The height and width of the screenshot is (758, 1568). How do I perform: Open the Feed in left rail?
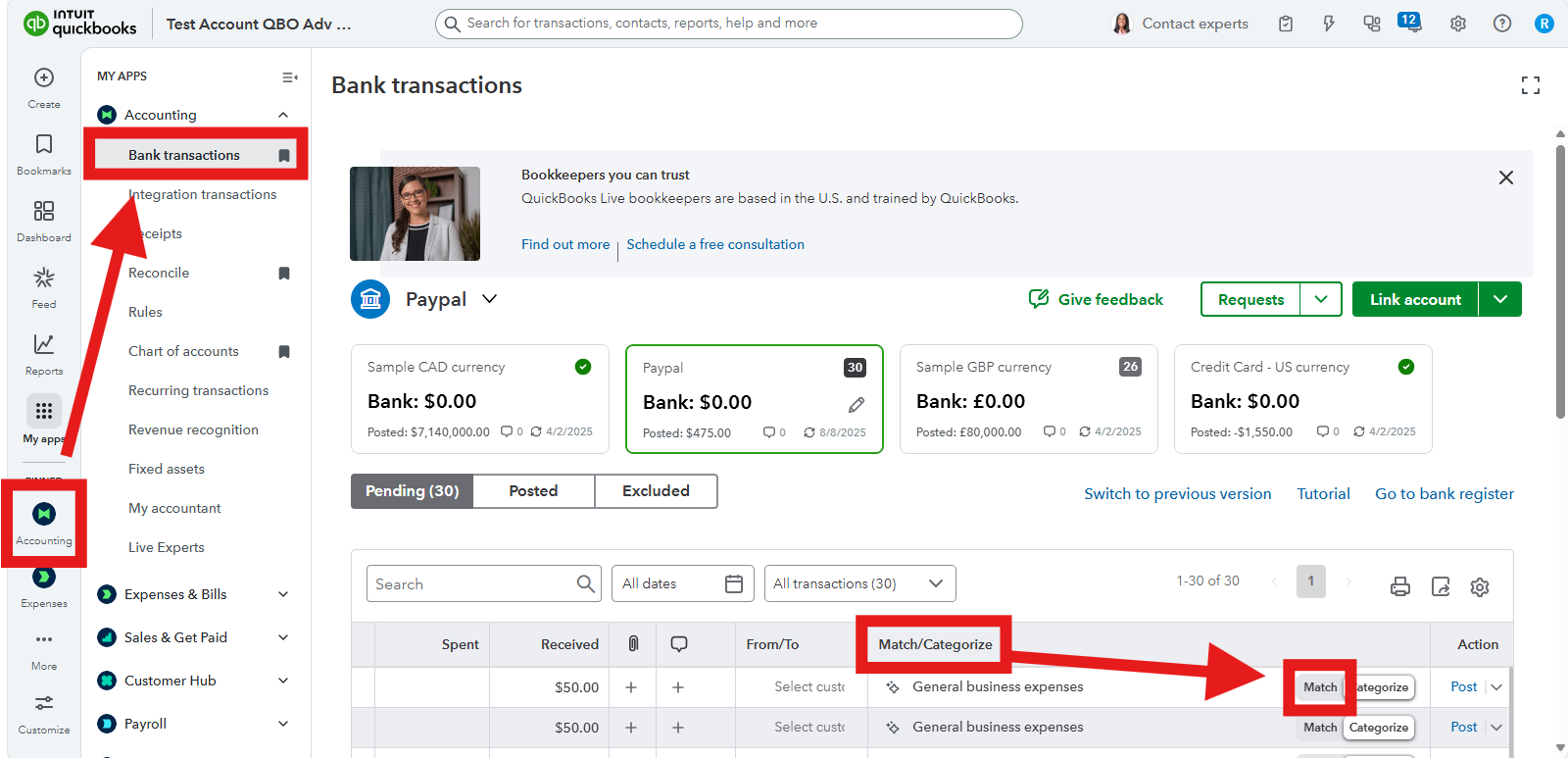[x=44, y=288]
